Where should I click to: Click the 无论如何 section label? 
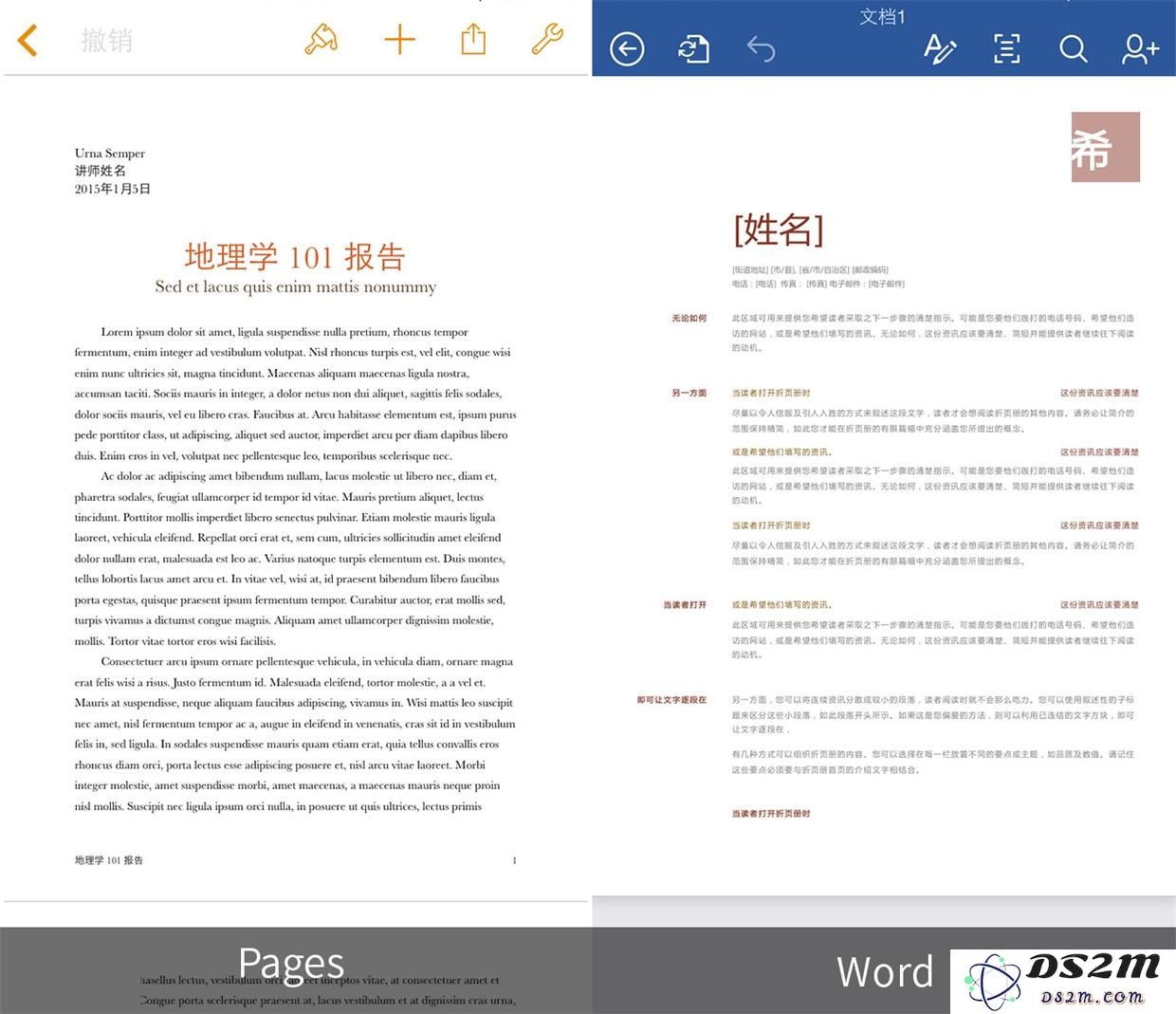point(689,319)
